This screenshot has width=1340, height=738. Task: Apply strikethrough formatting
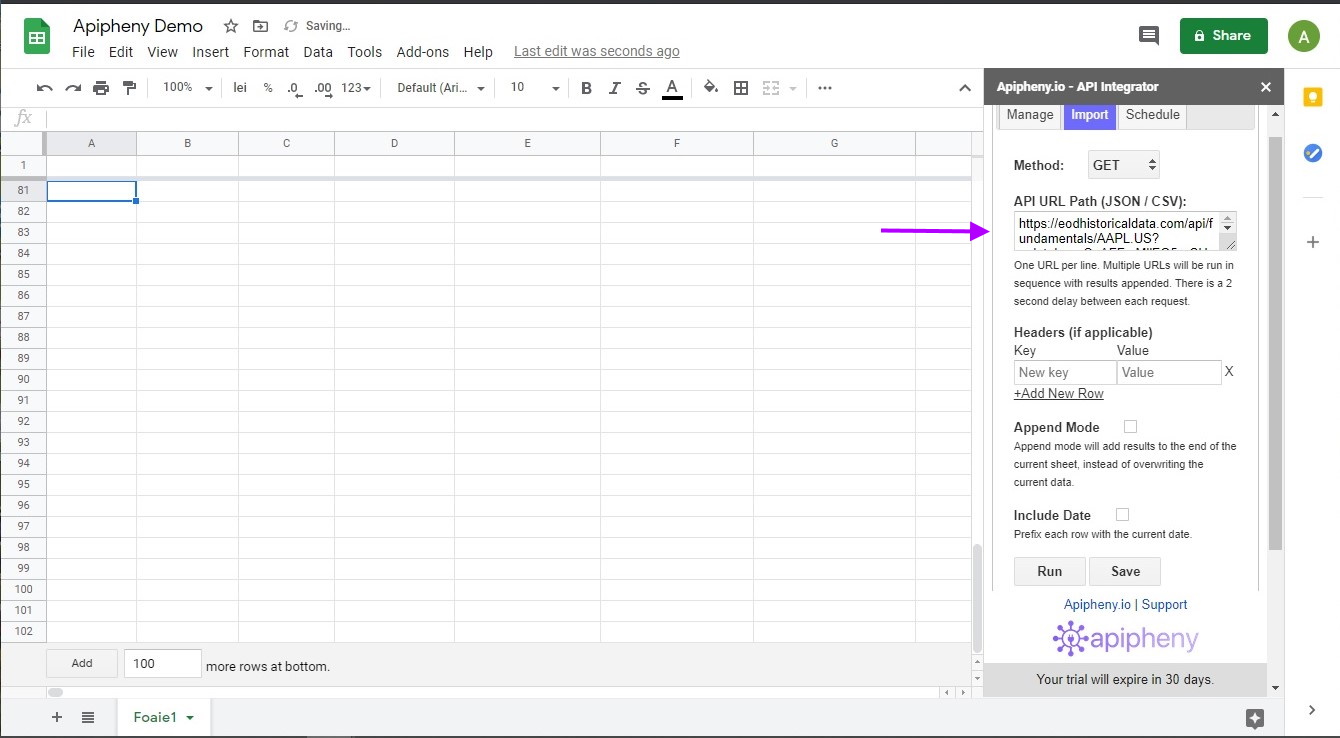pyautogui.click(x=642, y=87)
